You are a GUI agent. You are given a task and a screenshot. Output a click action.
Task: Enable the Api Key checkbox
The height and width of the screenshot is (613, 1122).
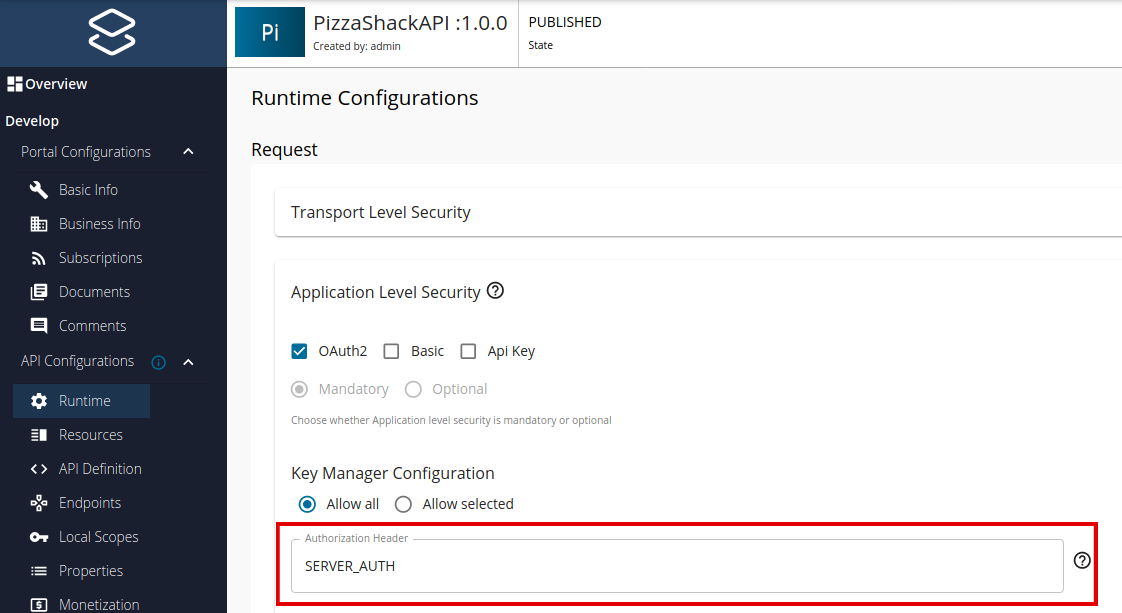pyautogui.click(x=468, y=351)
